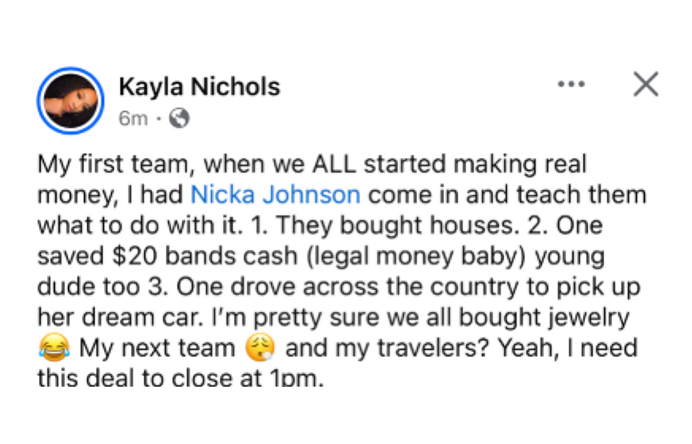The height and width of the screenshot is (444, 692).
Task: Click the laughing-crying emoji in the post
Action: coord(51,351)
